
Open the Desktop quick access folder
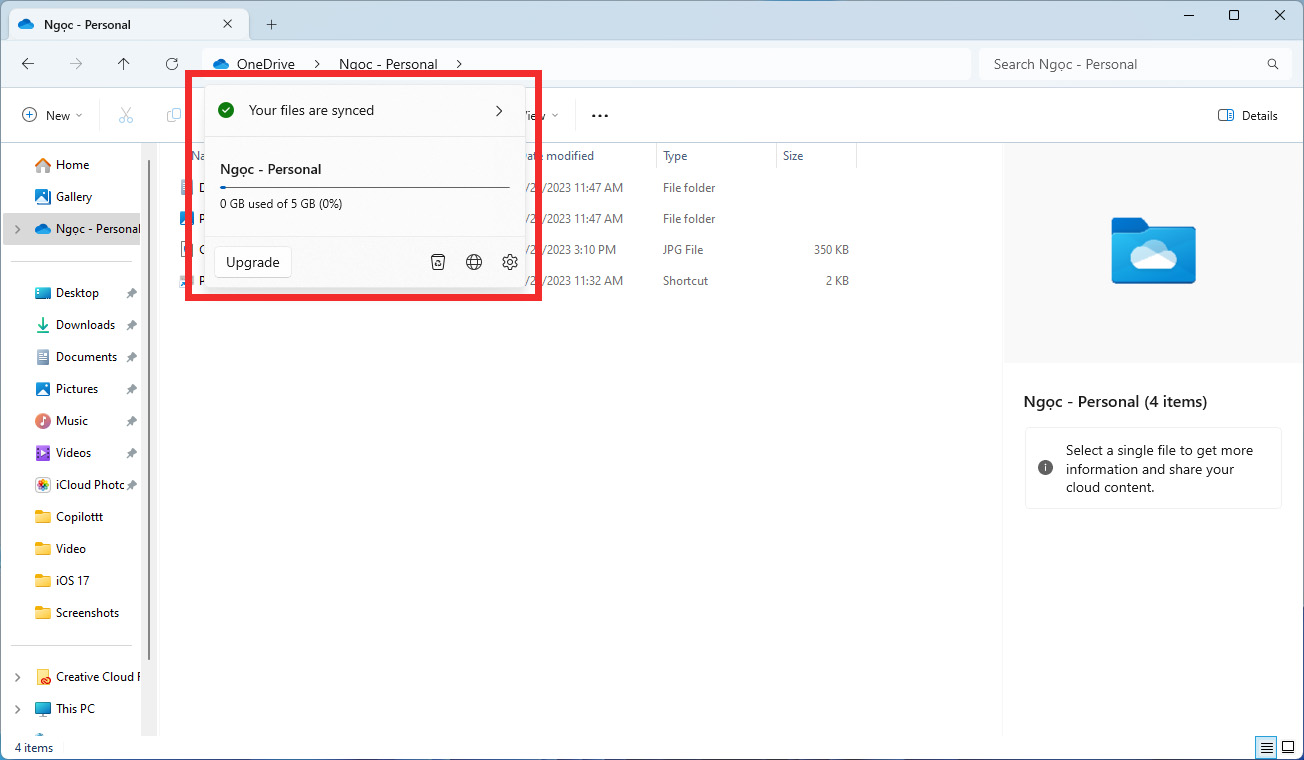click(77, 293)
